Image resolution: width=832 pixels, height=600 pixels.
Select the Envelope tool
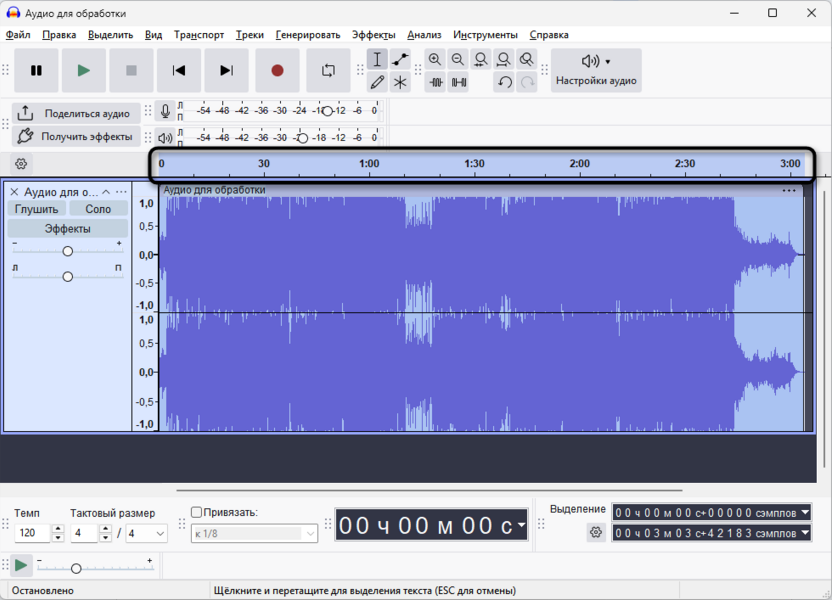(x=400, y=59)
